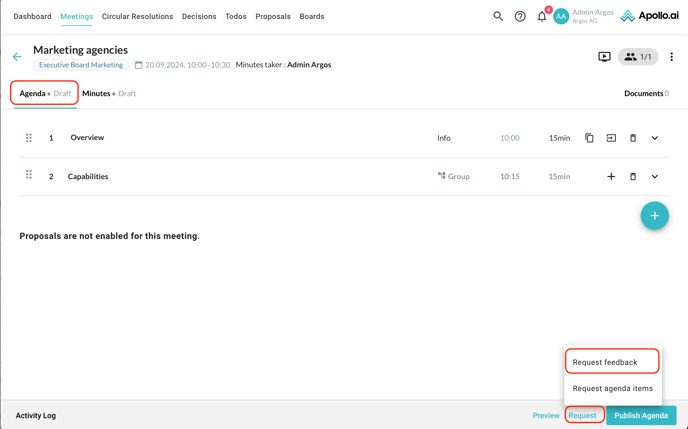Click the help question mark icon
The height and width of the screenshot is (429, 688).
click(x=520, y=16)
